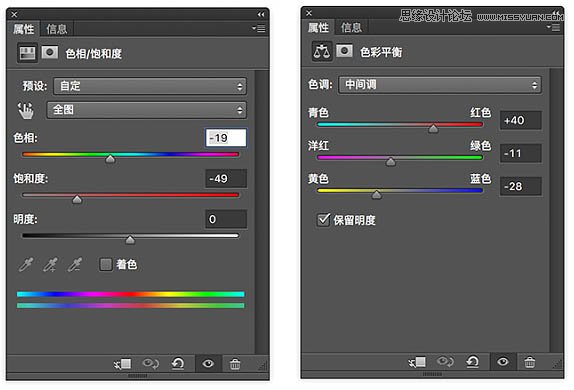Viewport: 574px width, 390px height.
Task: Click the yellow-blue value field showing -28
Action: pyautogui.click(x=521, y=186)
